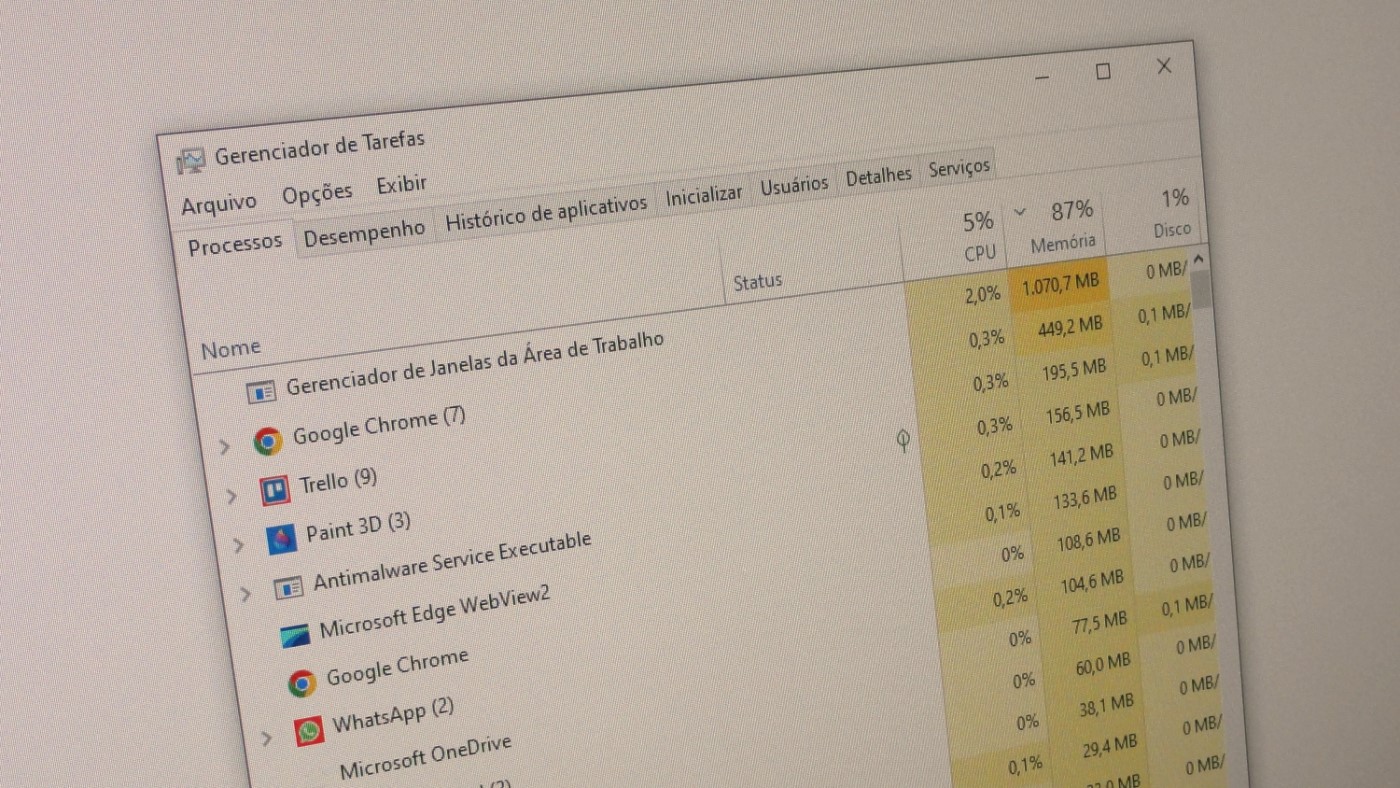Click the Antimalware Service Executable icon
This screenshot has height=788, width=1400.
tap(289, 588)
